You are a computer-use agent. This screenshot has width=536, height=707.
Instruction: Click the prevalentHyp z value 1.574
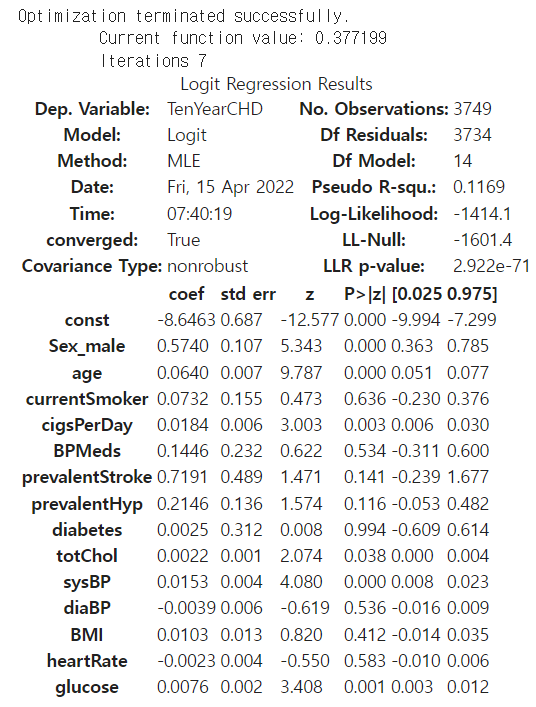(x=301, y=504)
